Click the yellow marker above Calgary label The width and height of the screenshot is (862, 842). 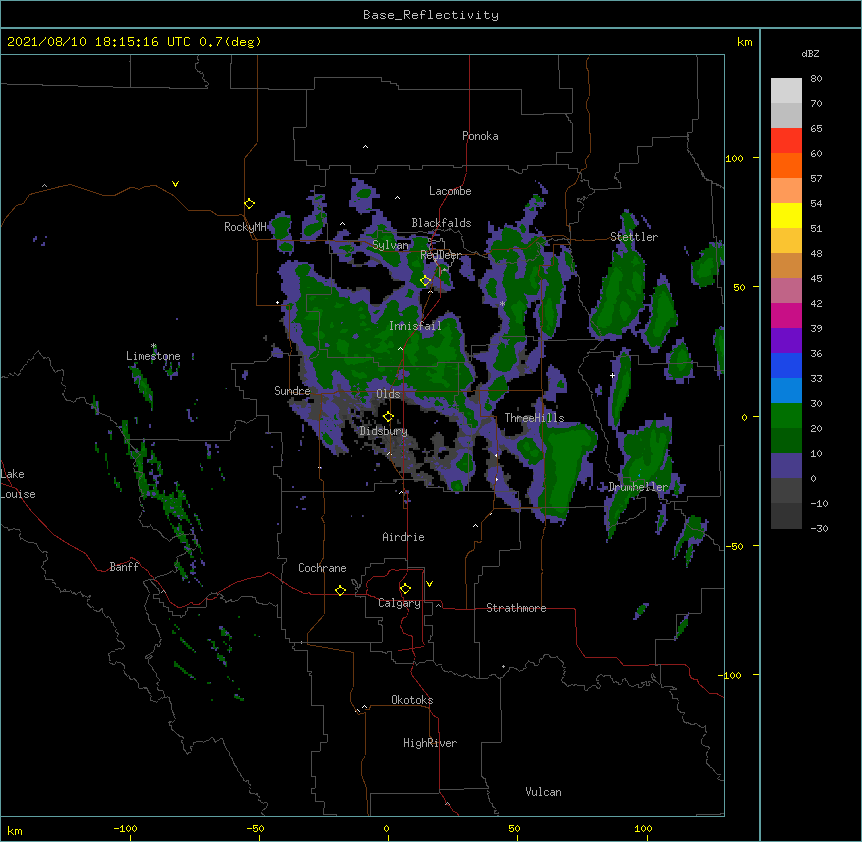(405, 589)
